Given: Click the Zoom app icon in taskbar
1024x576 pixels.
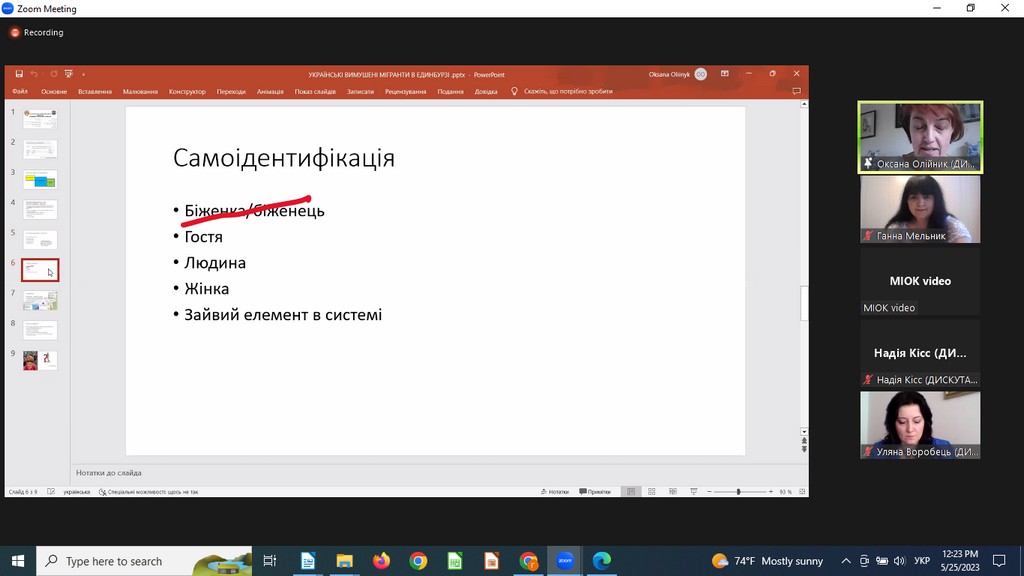Looking at the screenshot, I should click(x=564, y=561).
